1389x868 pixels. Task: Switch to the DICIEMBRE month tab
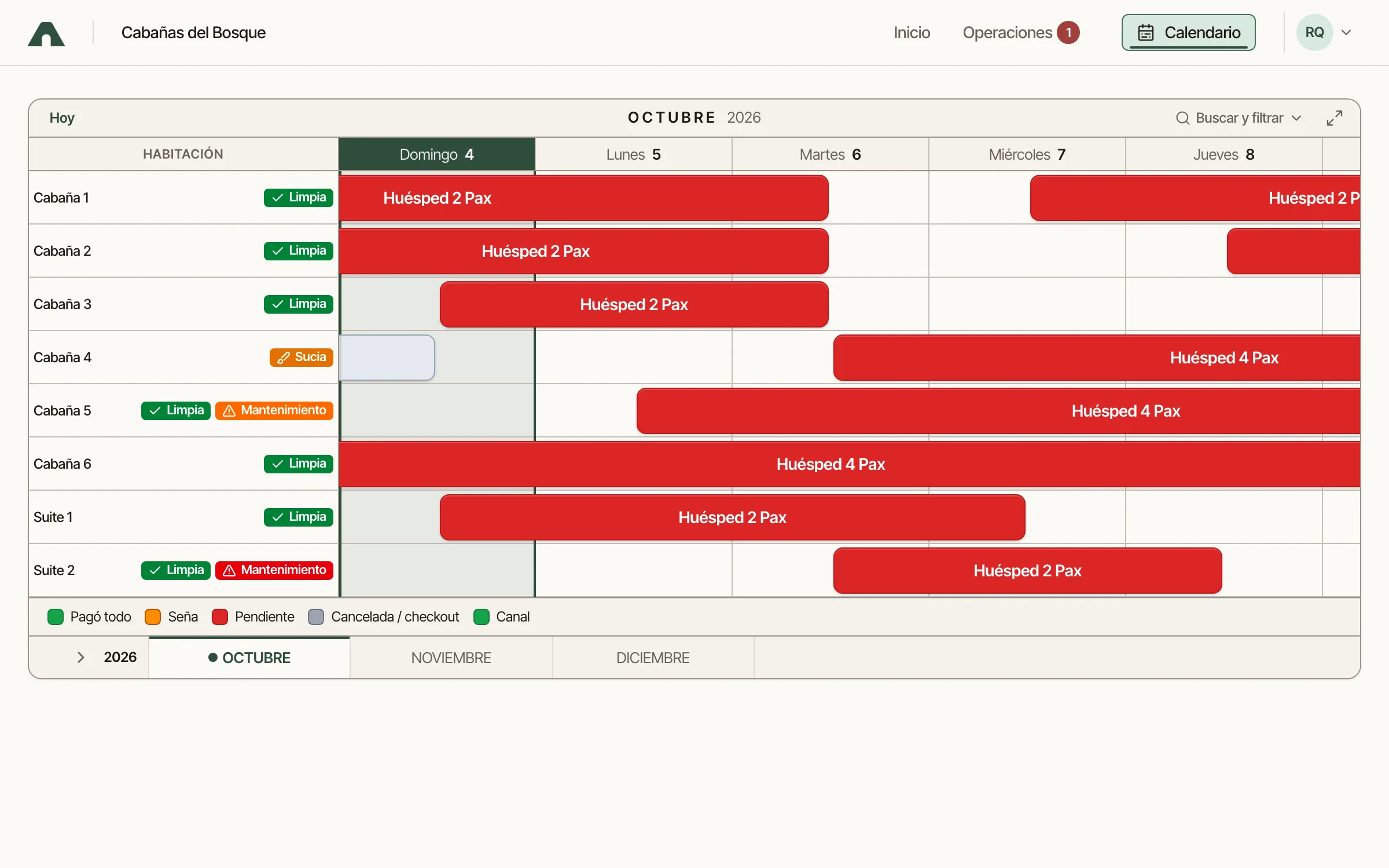[x=653, y=658]
